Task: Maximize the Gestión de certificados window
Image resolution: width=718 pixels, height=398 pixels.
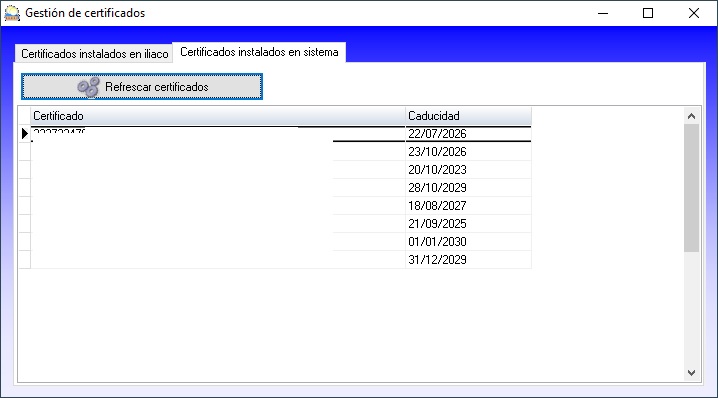Action: (x=648, y=13)
